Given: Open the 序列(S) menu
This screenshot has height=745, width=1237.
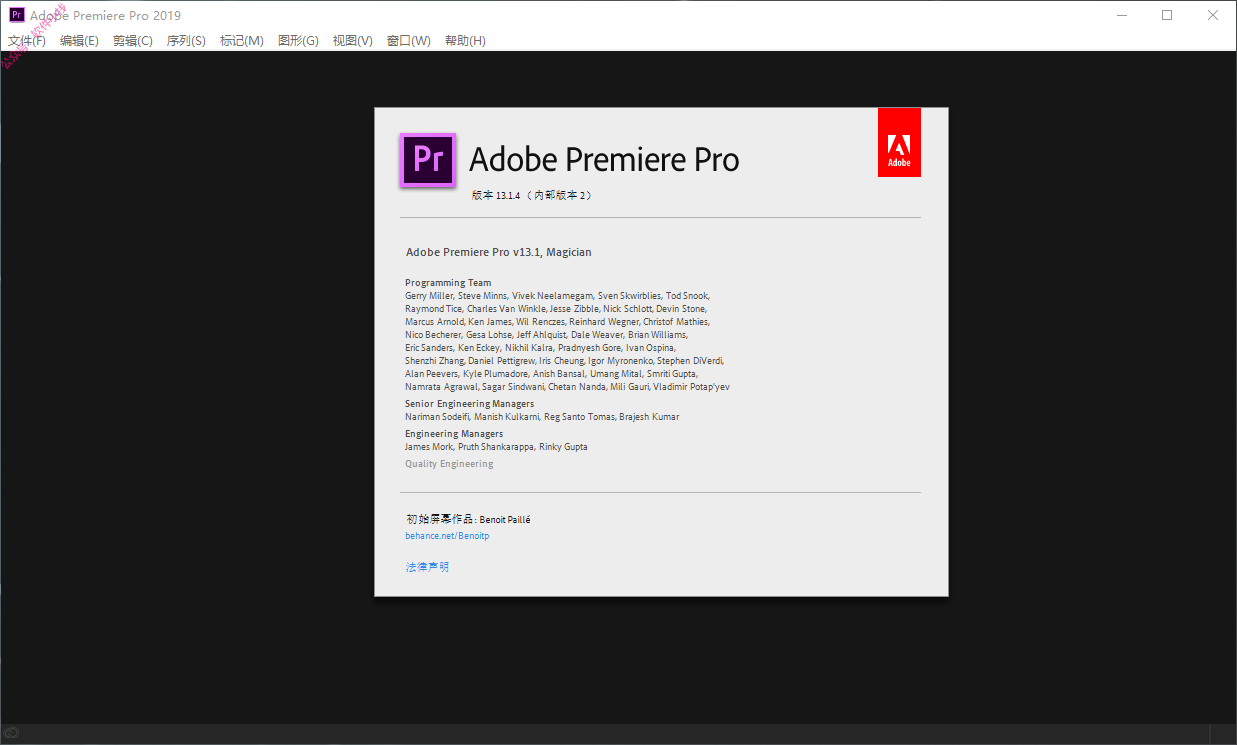Looking at the screenshot, I should (x=186, y=41).
